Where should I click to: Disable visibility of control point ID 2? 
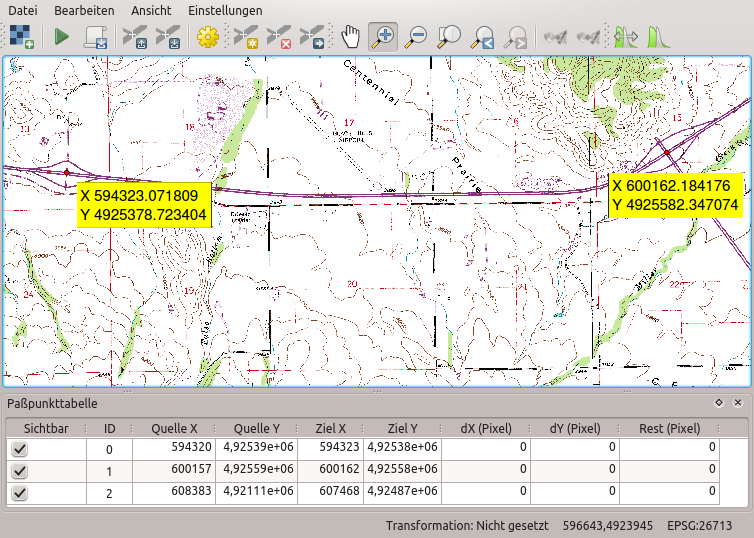click(x=19, y=493)
